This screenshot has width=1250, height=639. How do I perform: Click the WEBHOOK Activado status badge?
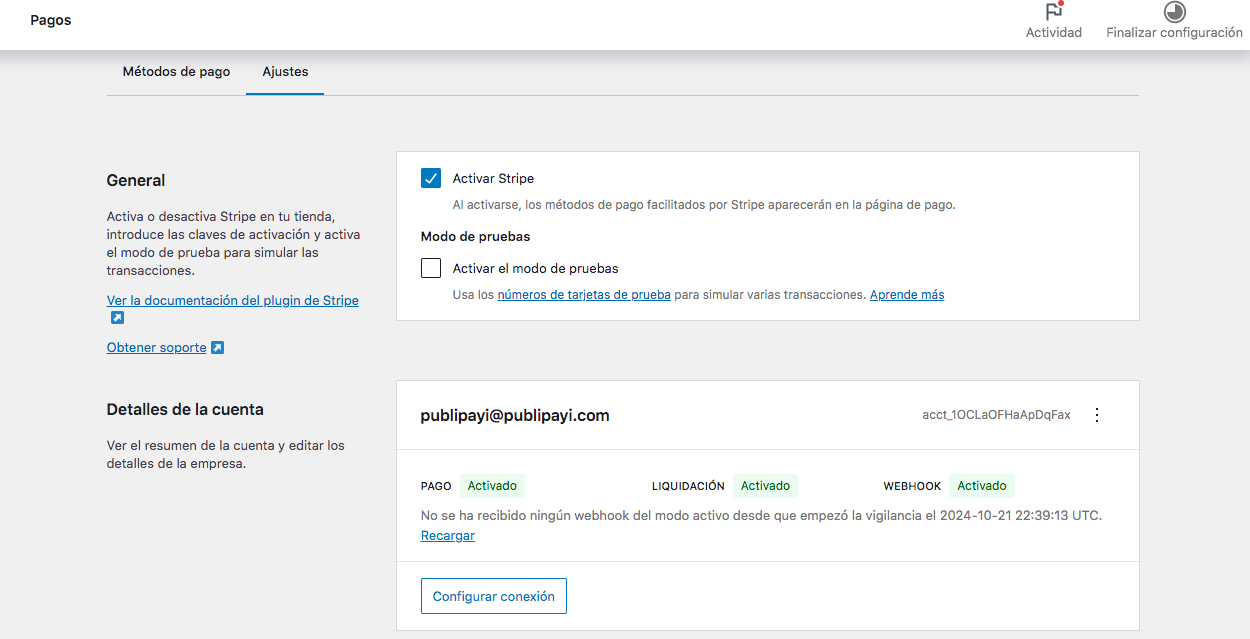point(982,486)
